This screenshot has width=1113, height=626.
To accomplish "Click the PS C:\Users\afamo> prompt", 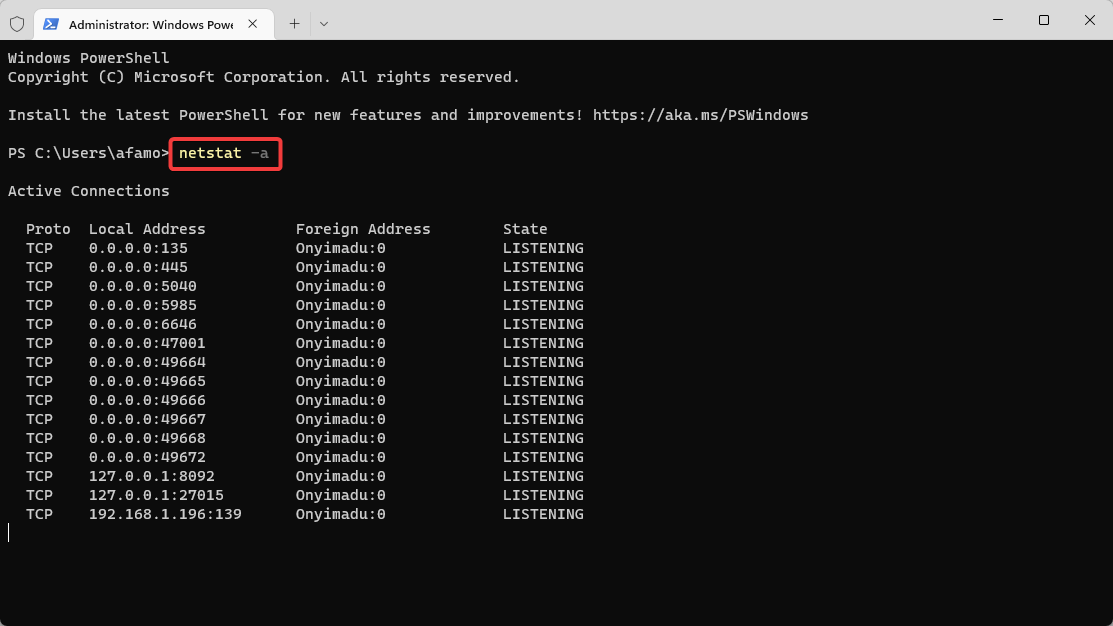I will (89, 153).
